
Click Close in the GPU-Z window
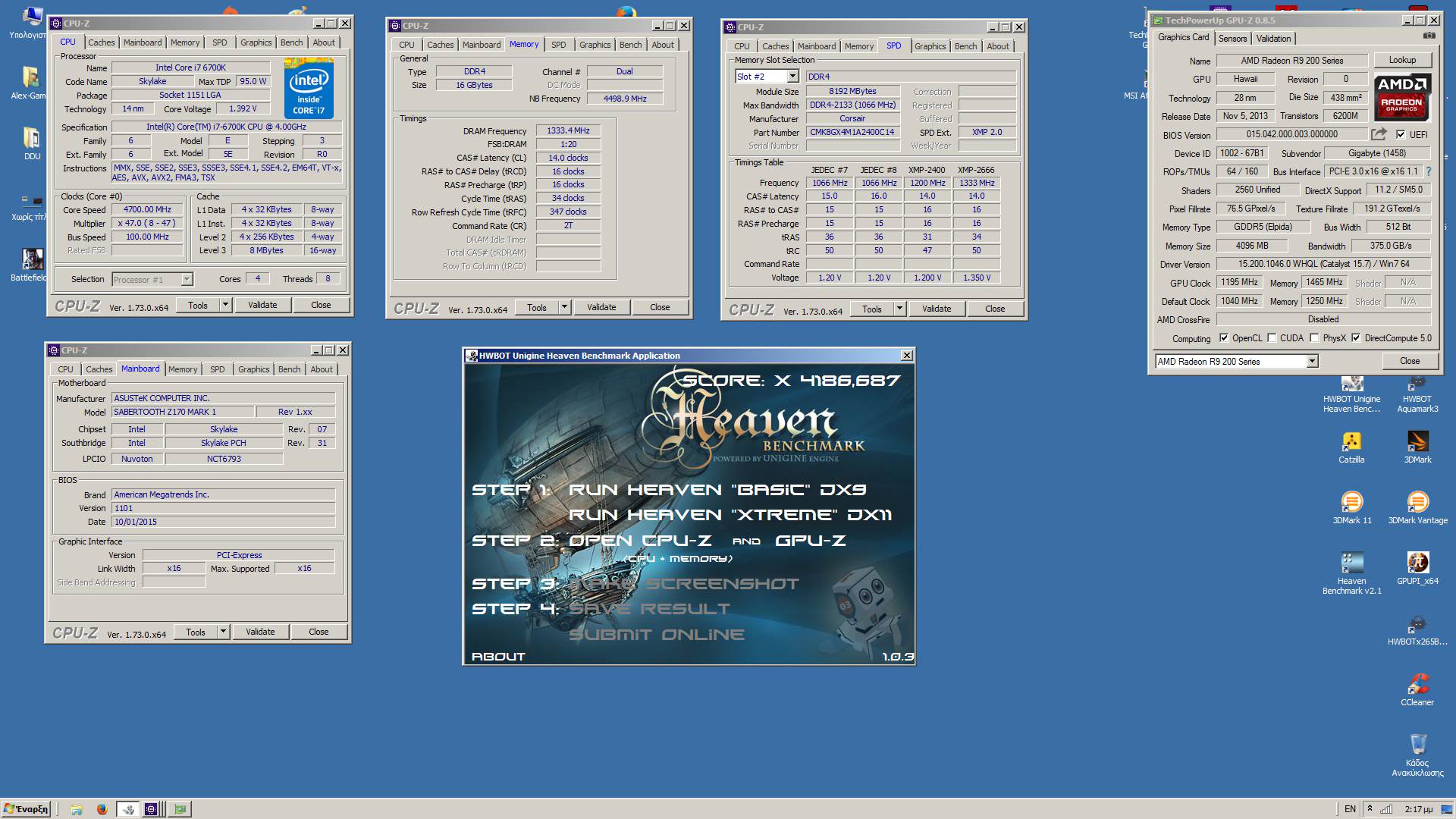click(x=1410, y=361)
